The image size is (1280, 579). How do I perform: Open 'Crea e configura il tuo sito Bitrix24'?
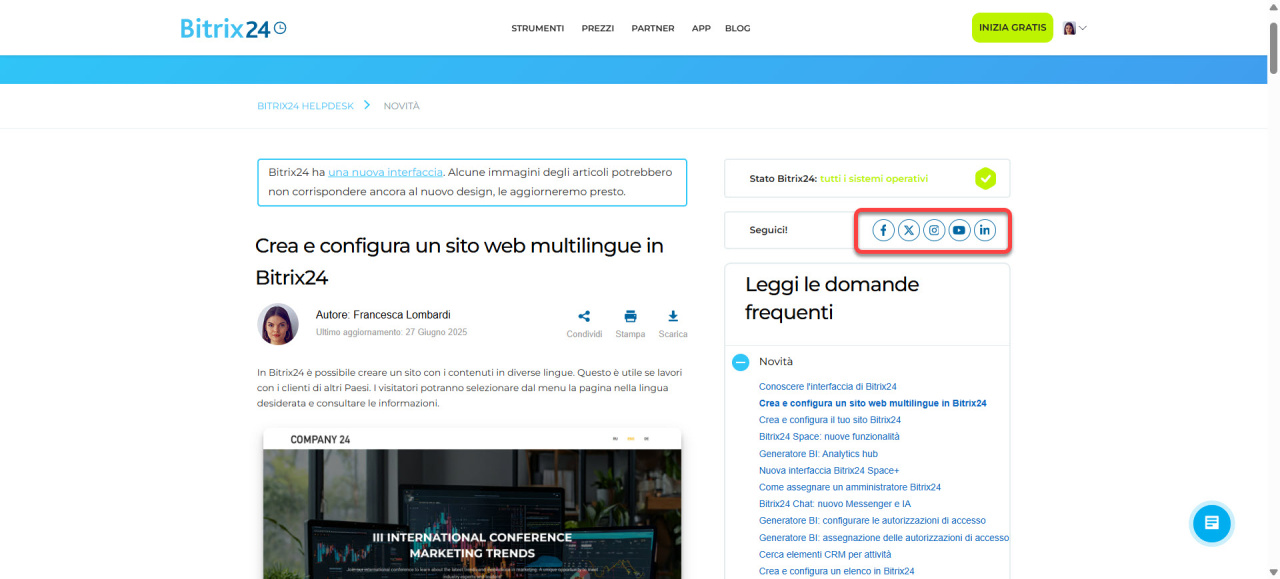830,420
